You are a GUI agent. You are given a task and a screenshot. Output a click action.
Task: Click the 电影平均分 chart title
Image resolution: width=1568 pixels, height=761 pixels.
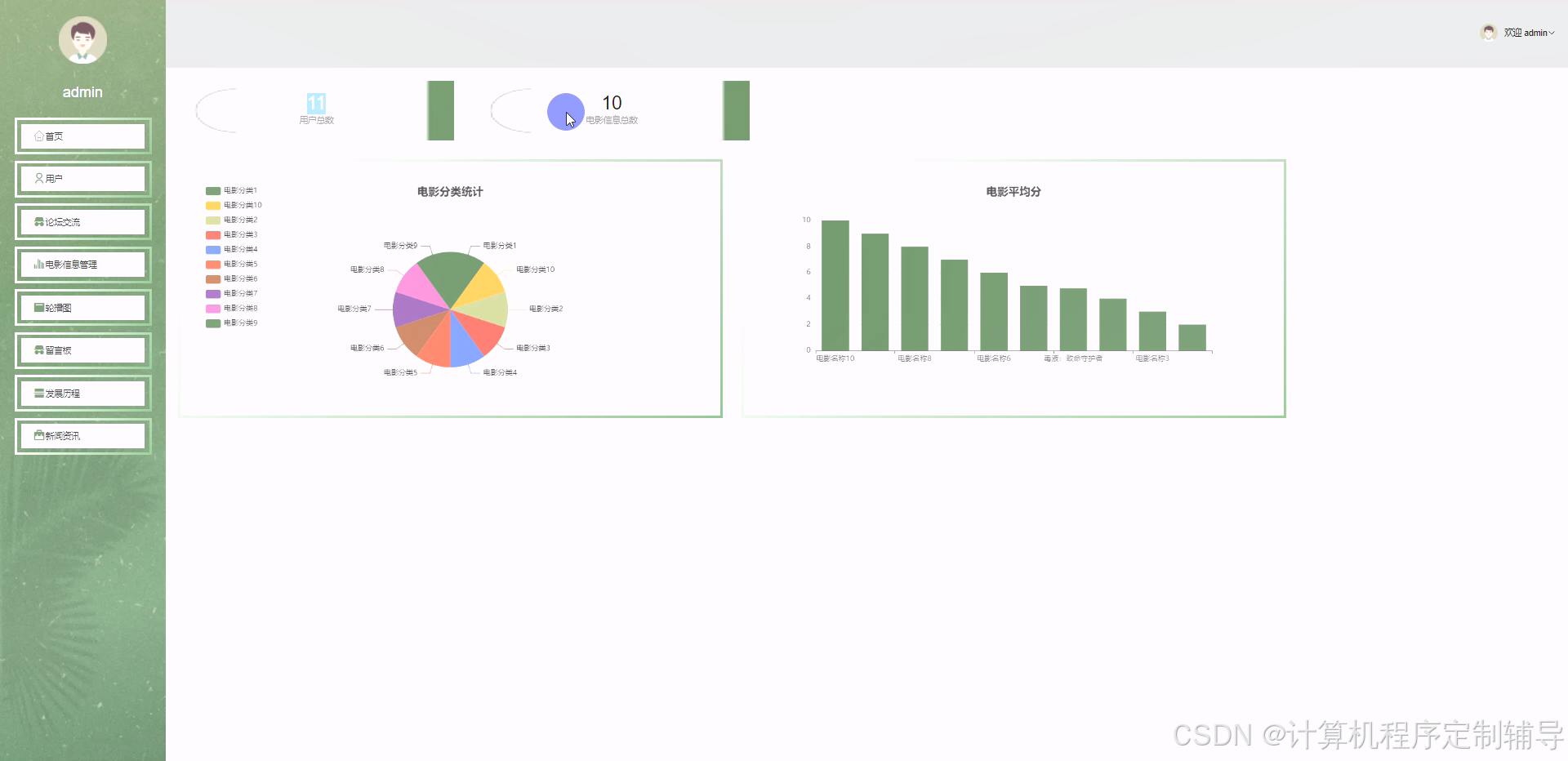tap(1013, 192)
